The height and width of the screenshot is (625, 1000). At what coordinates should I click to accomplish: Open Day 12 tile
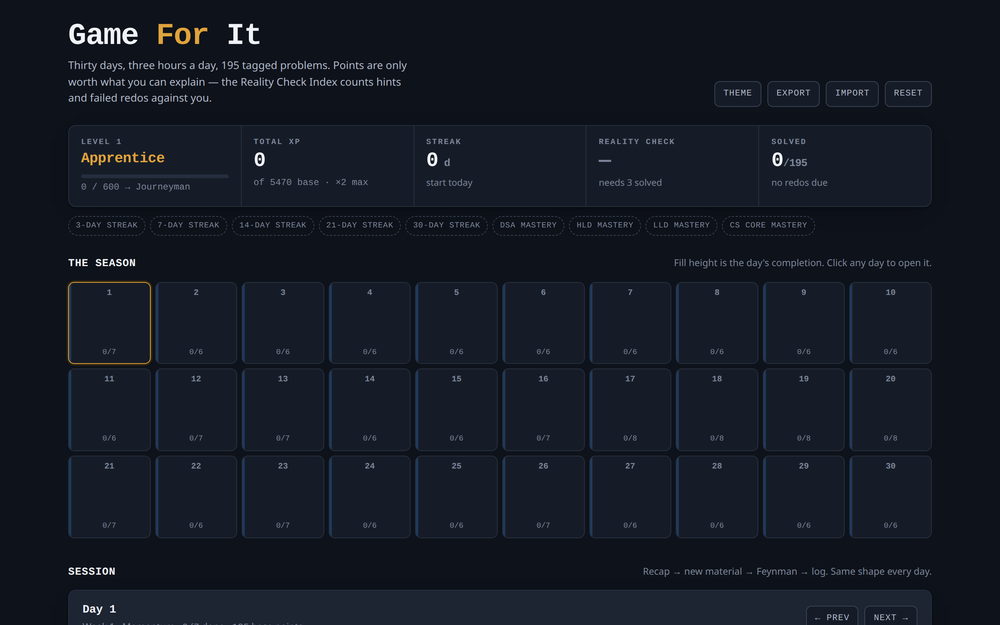196,409
